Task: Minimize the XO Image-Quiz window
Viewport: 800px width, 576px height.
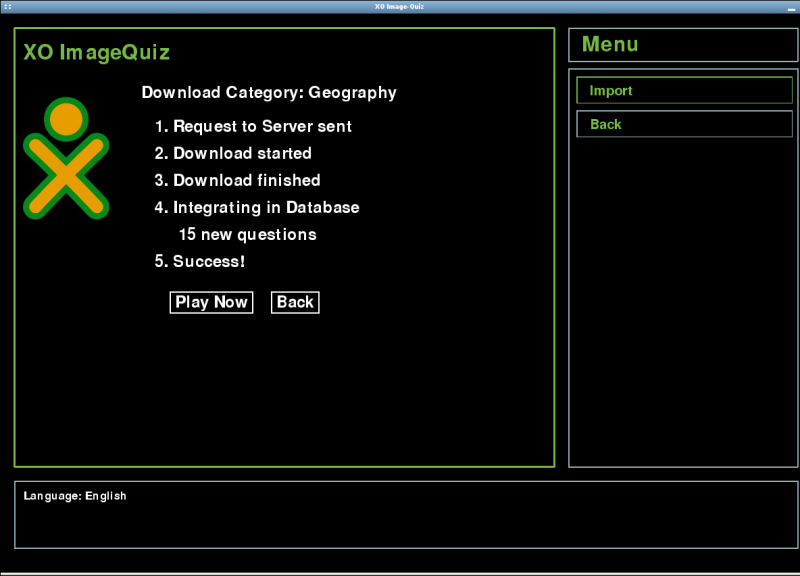Action: 790,7
